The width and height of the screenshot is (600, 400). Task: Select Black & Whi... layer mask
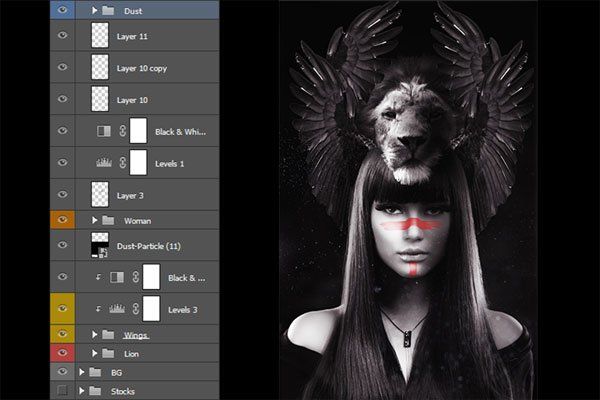(138, 131)
